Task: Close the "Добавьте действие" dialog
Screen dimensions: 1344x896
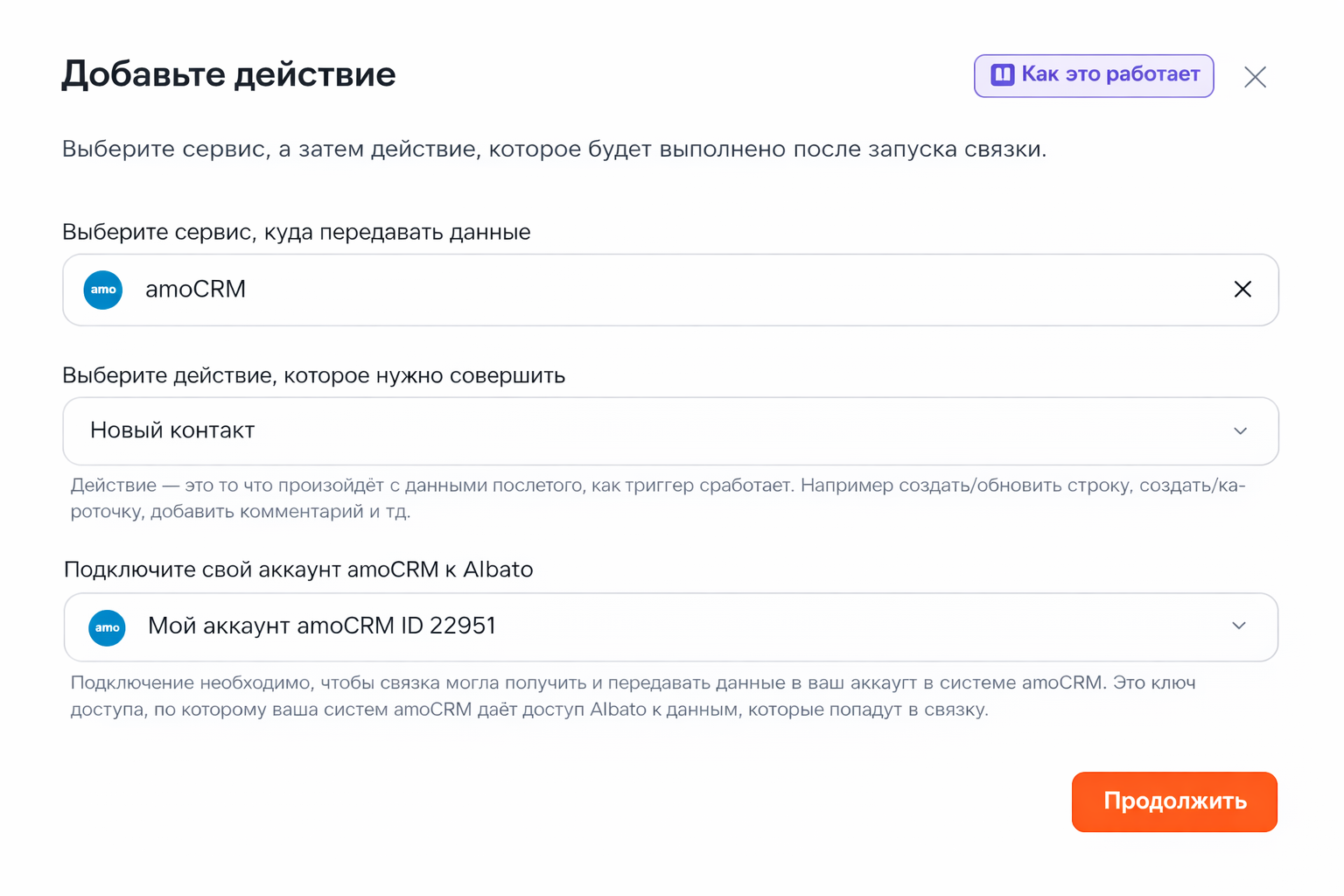Action: click(x=1255, y=77)
